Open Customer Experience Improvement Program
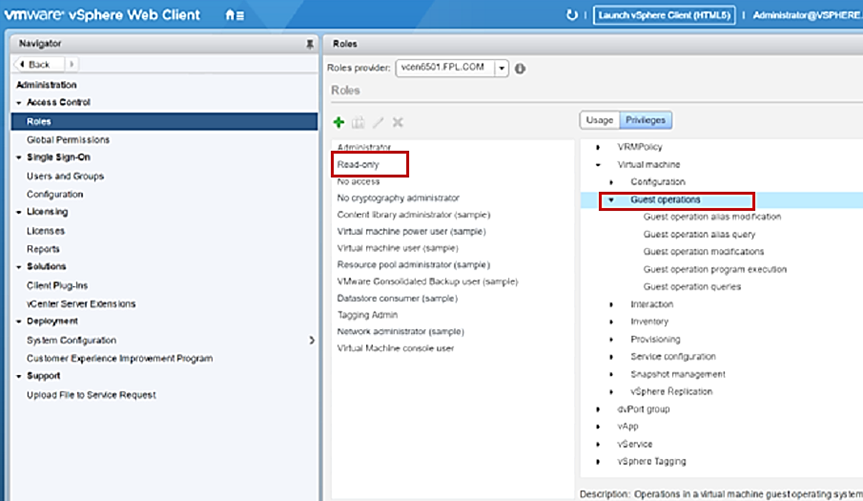Screen dimensions: 863x501 (x=119, y=358)
